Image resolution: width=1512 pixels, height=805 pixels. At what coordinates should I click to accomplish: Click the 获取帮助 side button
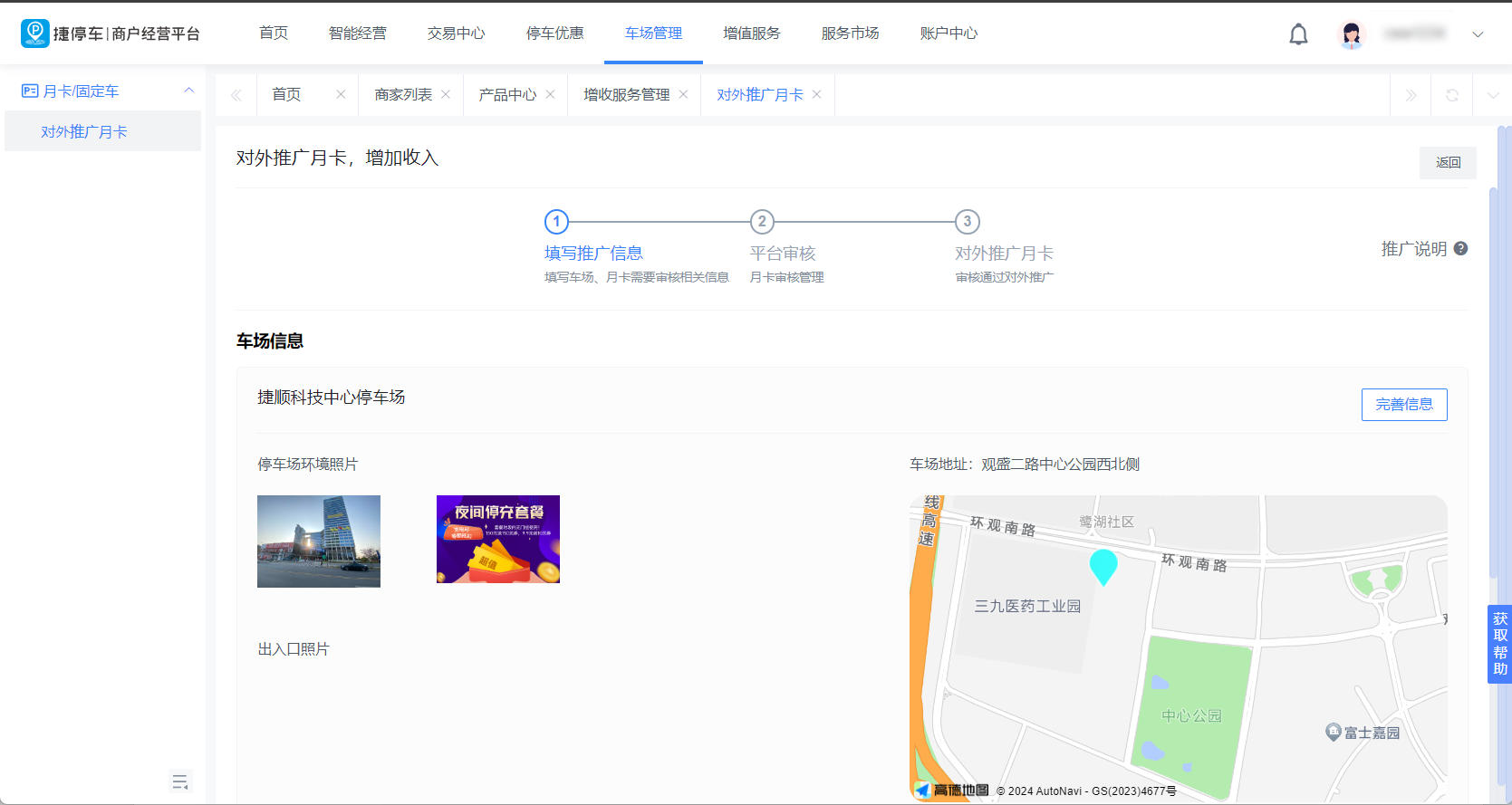click(x=1499, y=644)
